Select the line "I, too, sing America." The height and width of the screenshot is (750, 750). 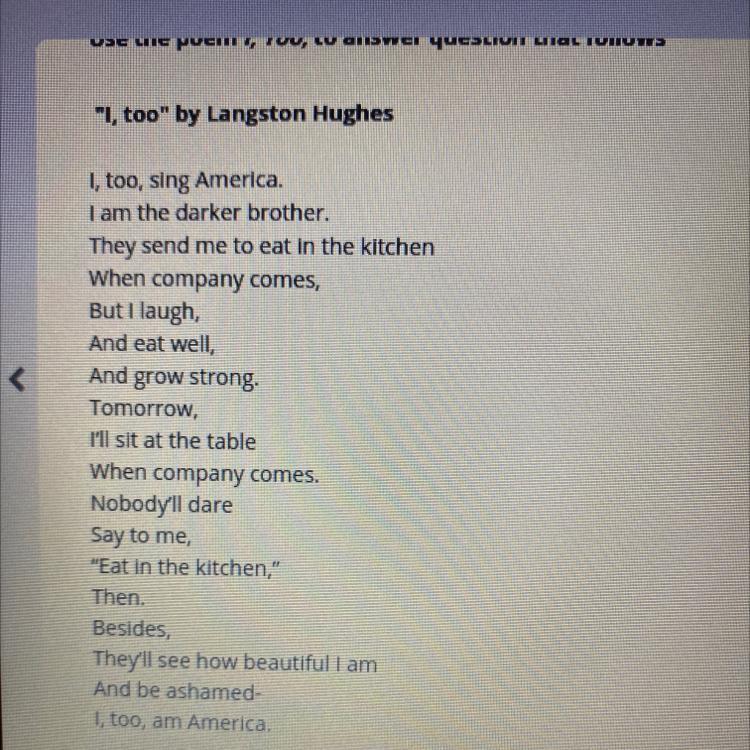(186, 181)
